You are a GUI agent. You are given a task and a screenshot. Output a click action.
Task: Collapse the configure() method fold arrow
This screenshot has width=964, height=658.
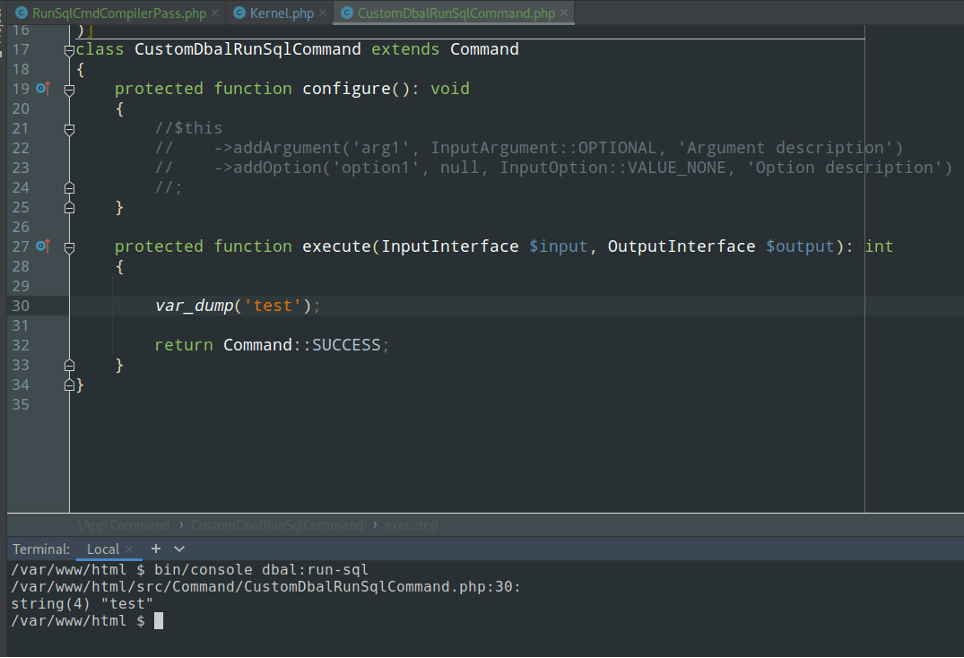coord(68,89)
